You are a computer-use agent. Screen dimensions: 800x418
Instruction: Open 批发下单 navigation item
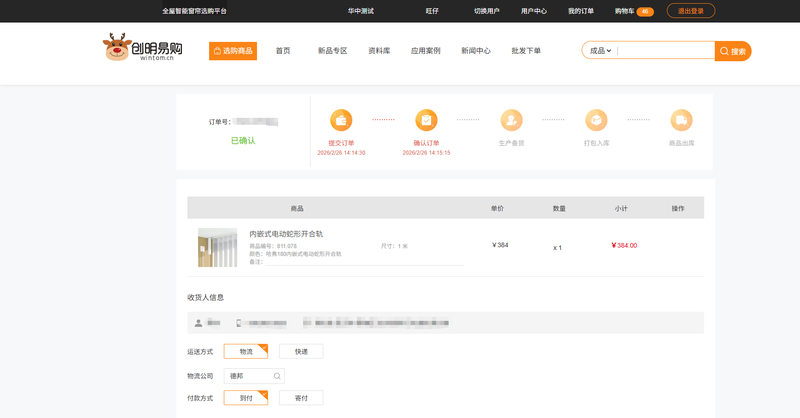526,51
